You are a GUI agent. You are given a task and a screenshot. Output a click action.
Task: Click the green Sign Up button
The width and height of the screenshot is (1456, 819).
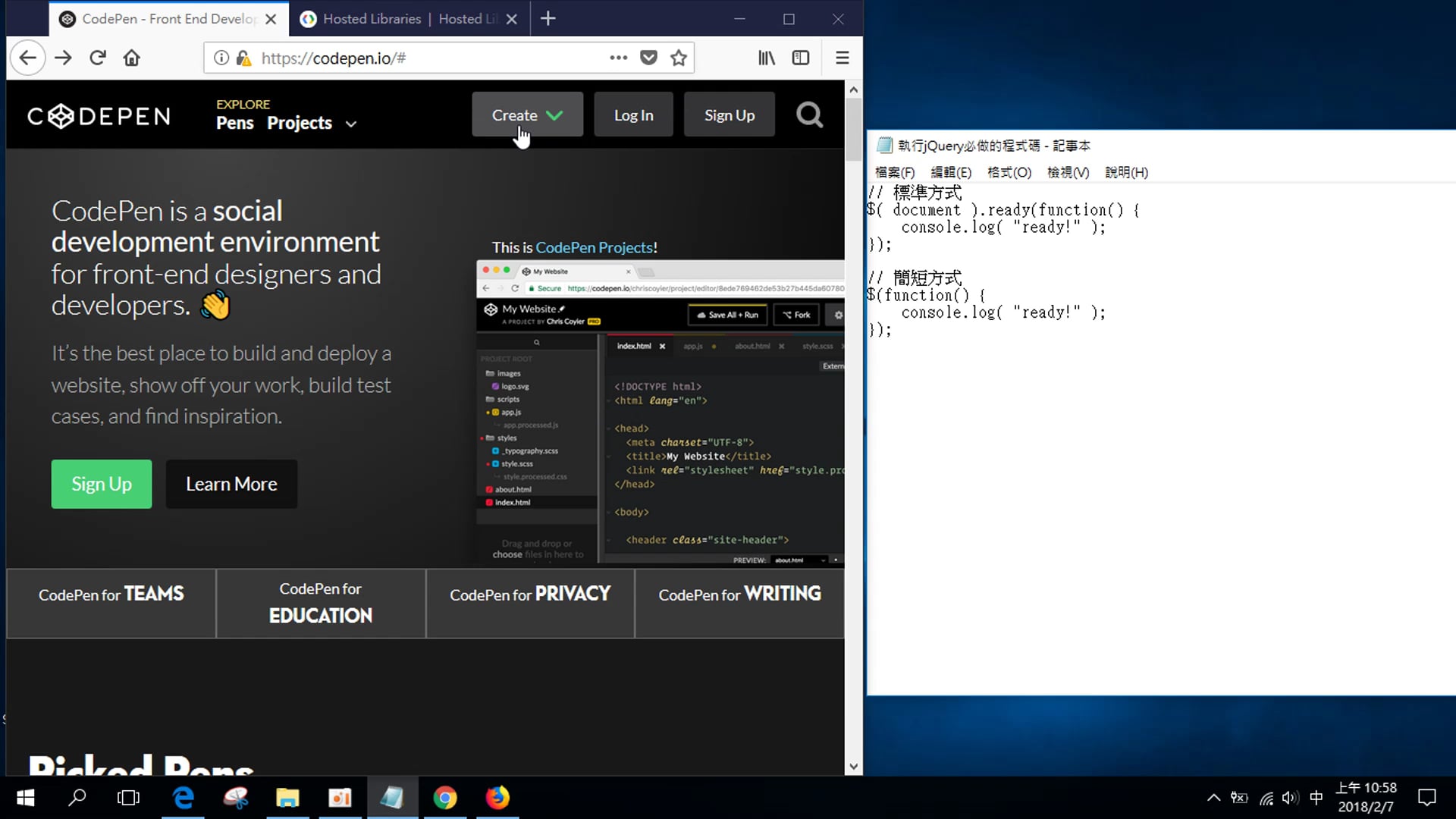click(x=102, y=484)
